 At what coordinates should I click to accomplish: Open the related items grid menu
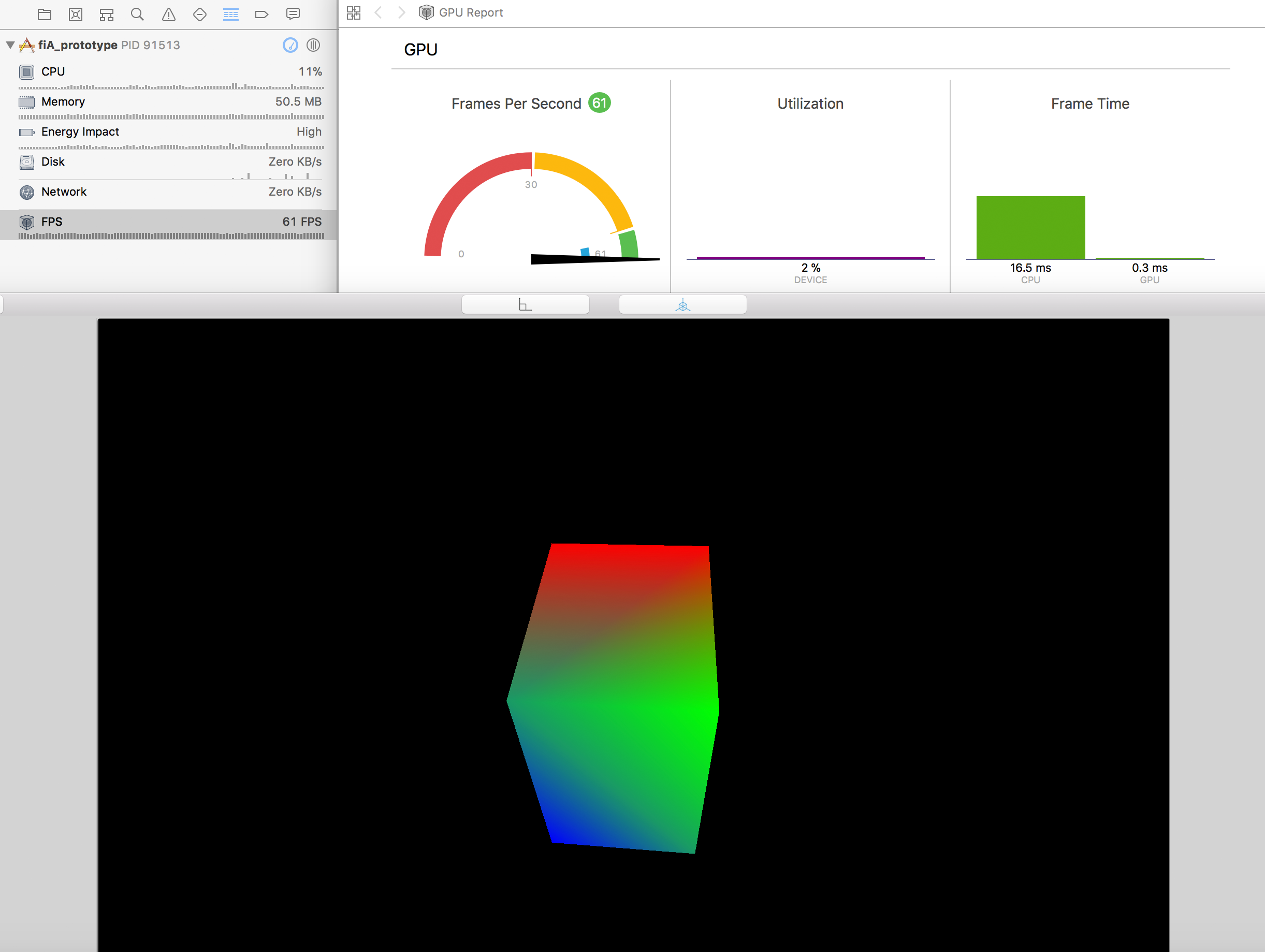(x=354, y=12)
